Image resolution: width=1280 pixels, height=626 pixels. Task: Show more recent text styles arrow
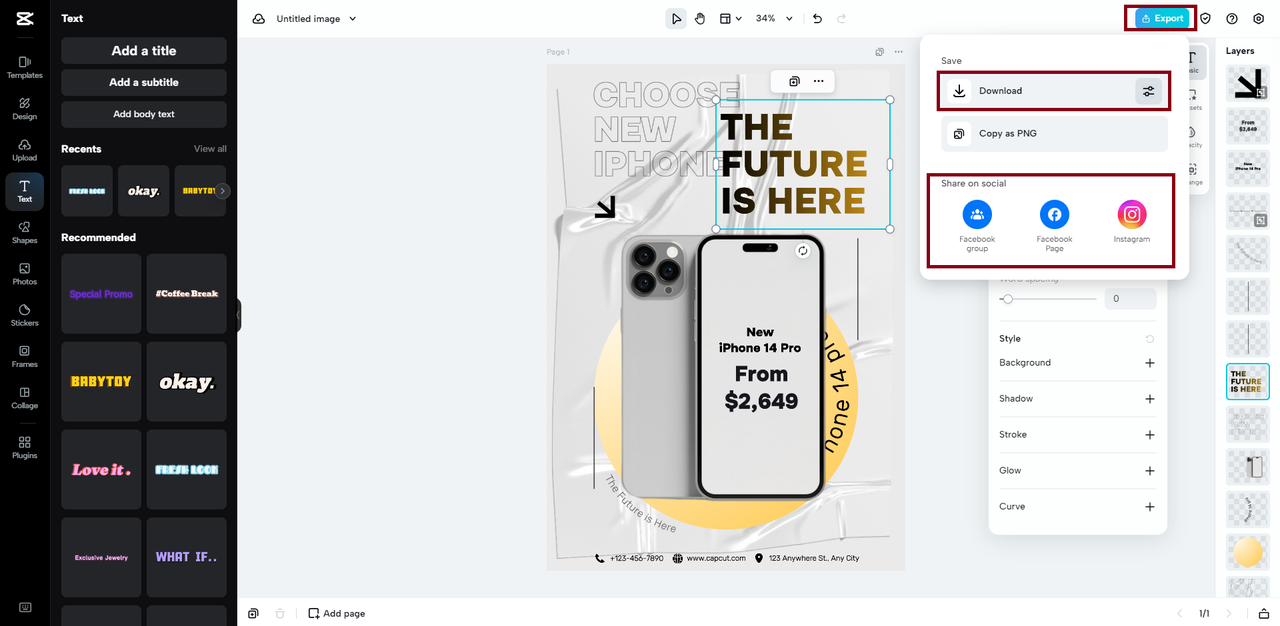(x=223, y=191)
